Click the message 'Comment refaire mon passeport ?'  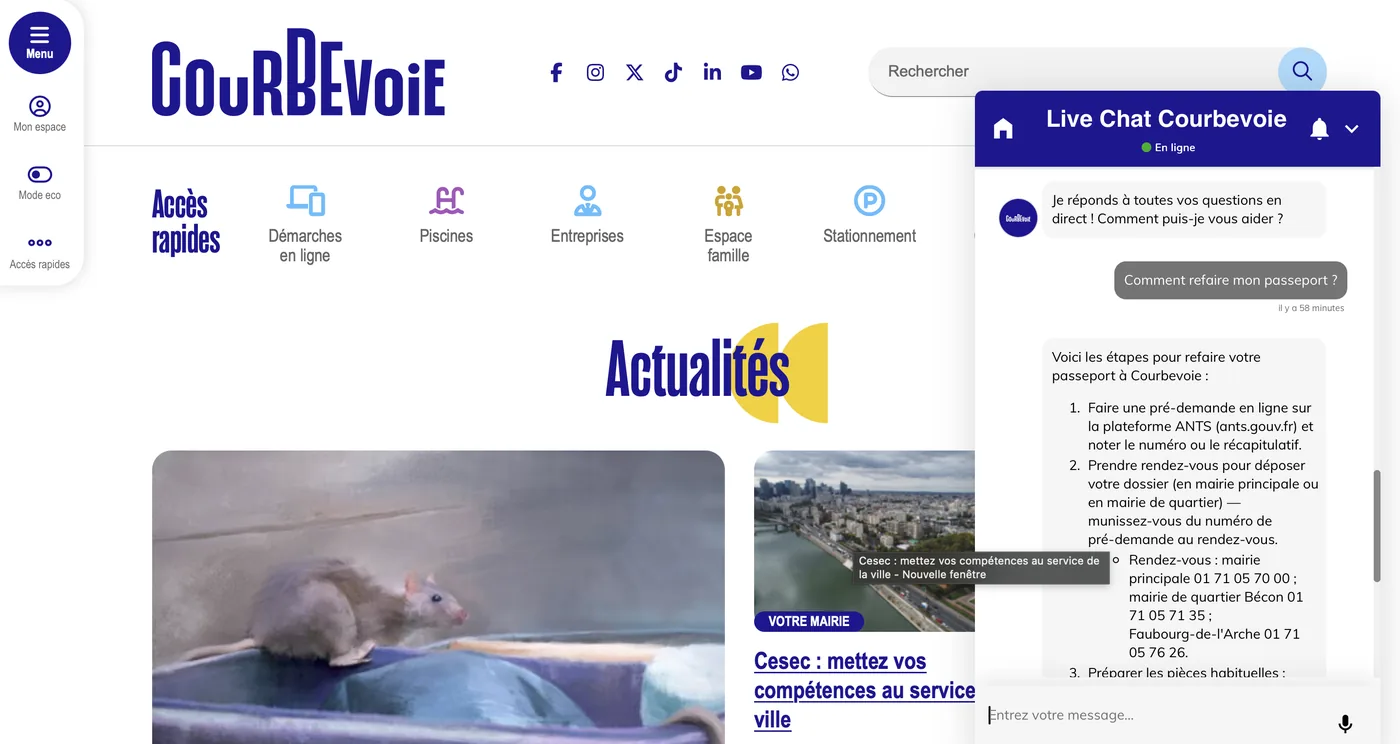(1231, 280)
